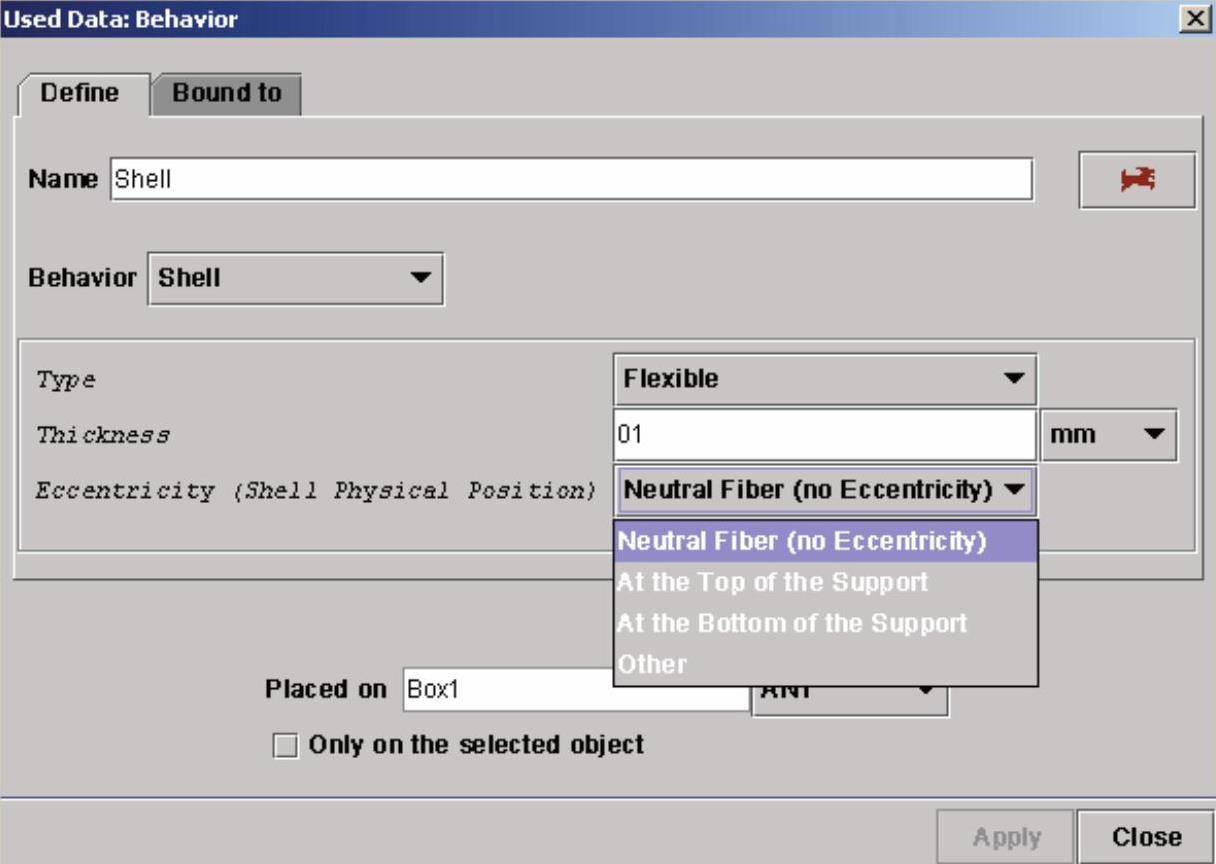The image size is (1216, 864).
Task: Click the Used Data: Behavior title bar
Action: (600, 18)
